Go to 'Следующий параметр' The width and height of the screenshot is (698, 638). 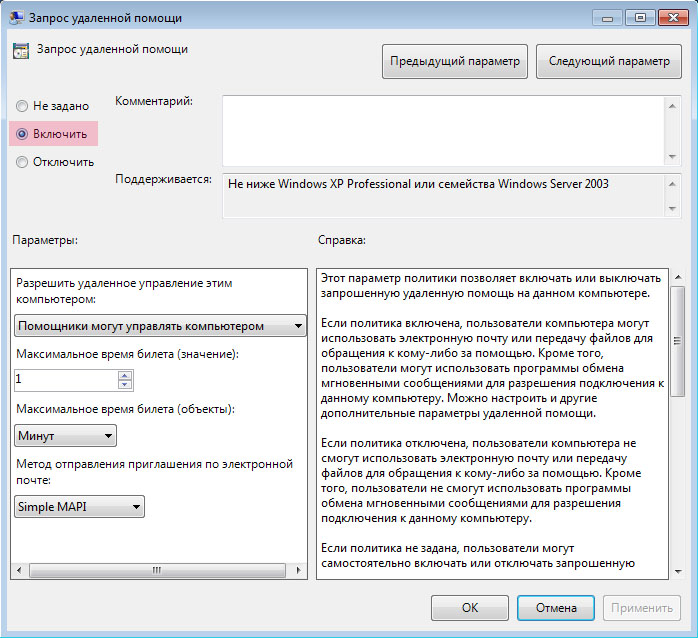609,61
